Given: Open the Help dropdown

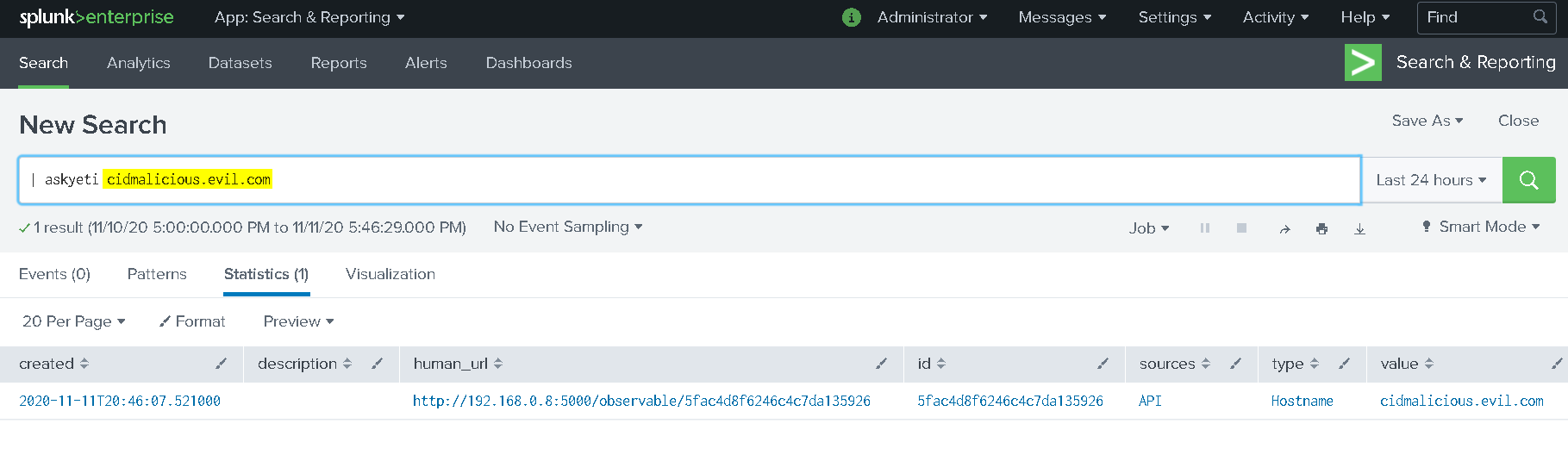Looking at the screenshot, I should point(1365,17).
